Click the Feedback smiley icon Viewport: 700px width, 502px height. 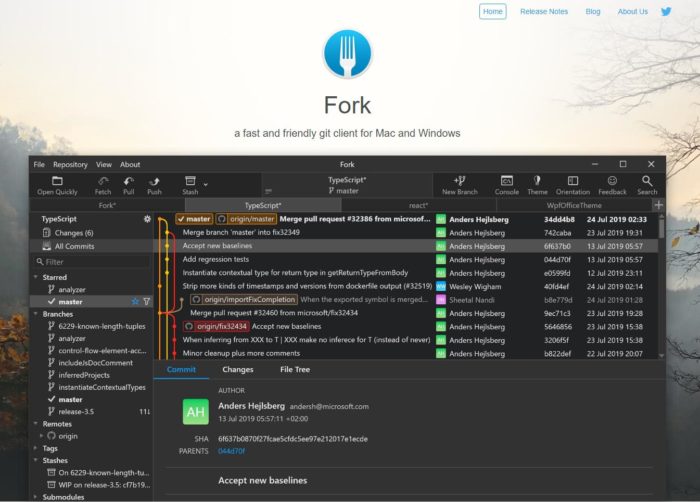pos(612,181)
